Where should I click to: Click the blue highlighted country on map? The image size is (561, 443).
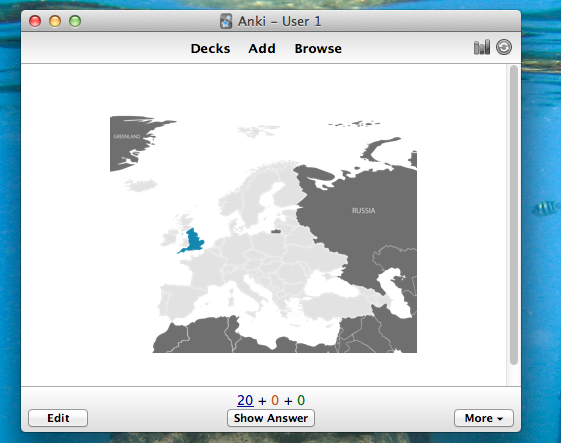coord(193,241)
